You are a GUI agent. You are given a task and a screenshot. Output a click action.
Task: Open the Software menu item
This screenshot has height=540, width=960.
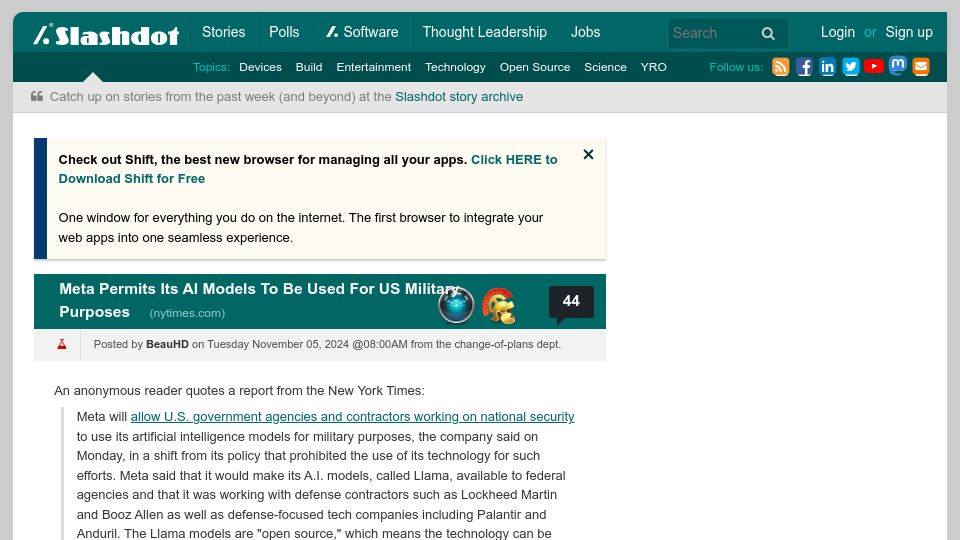coord(362,32)
